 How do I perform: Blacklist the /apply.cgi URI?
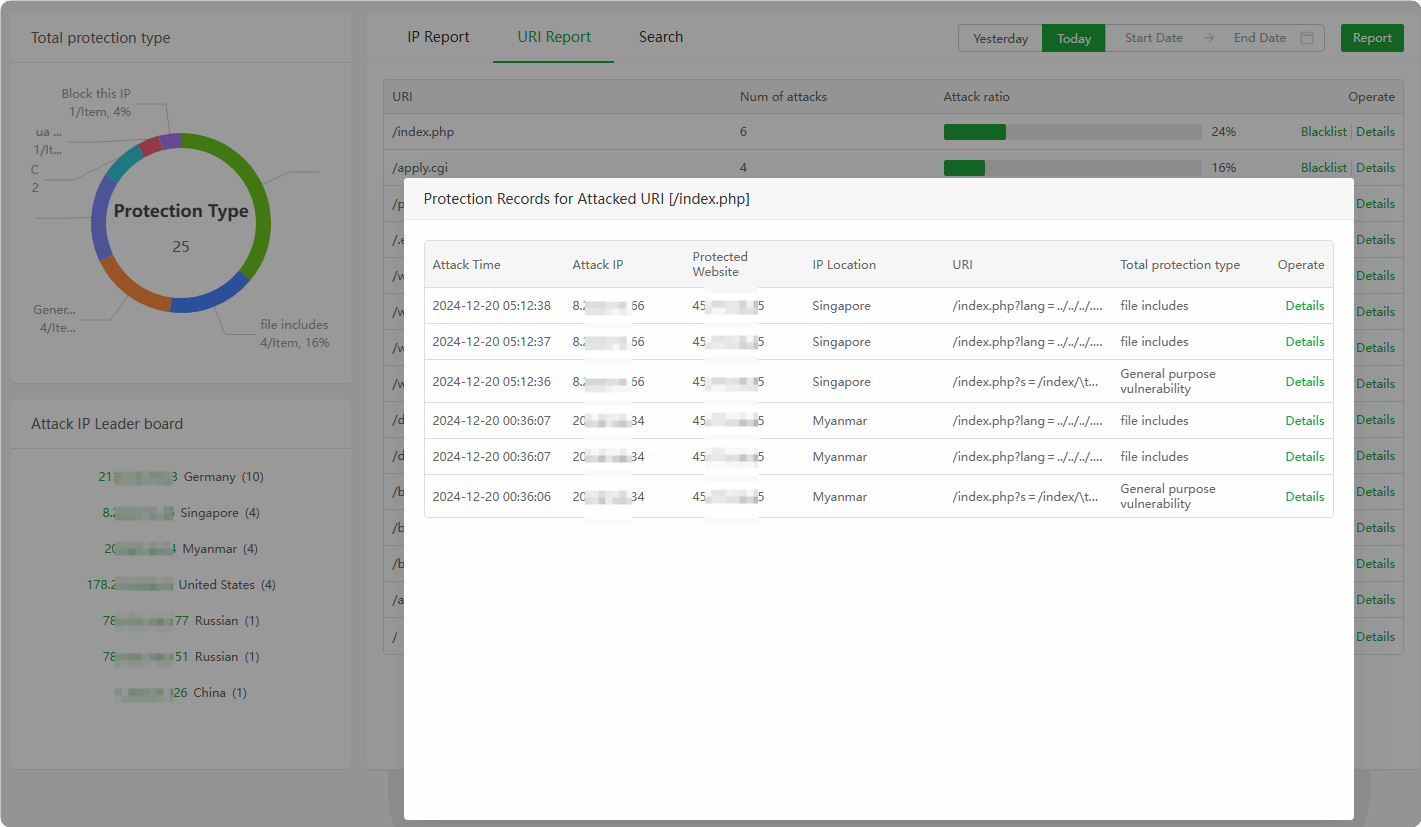1323,168
